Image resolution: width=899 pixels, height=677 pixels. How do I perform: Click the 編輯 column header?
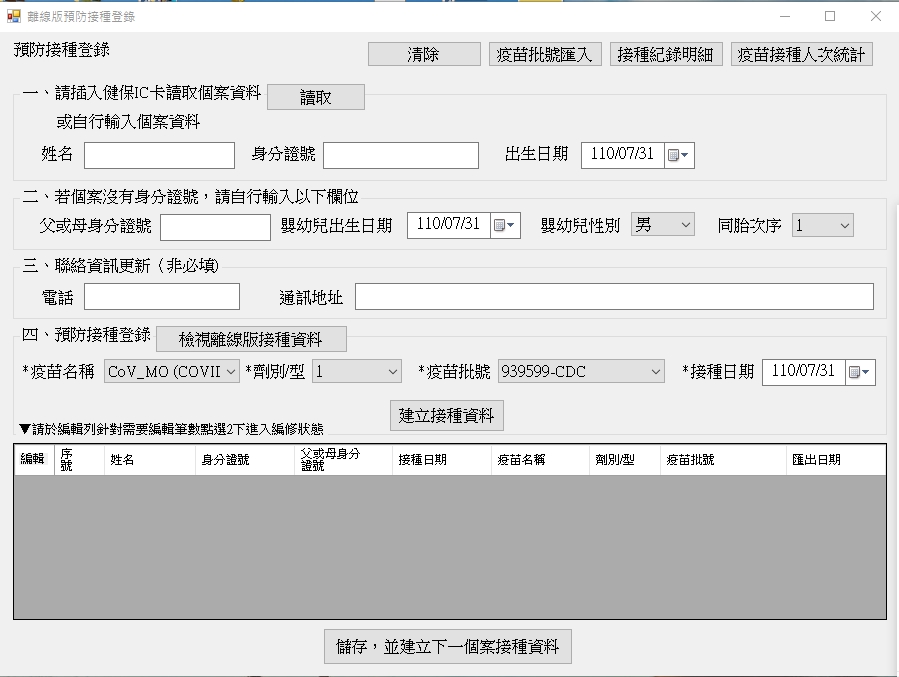pyautogui.click(x=34, y=459)
